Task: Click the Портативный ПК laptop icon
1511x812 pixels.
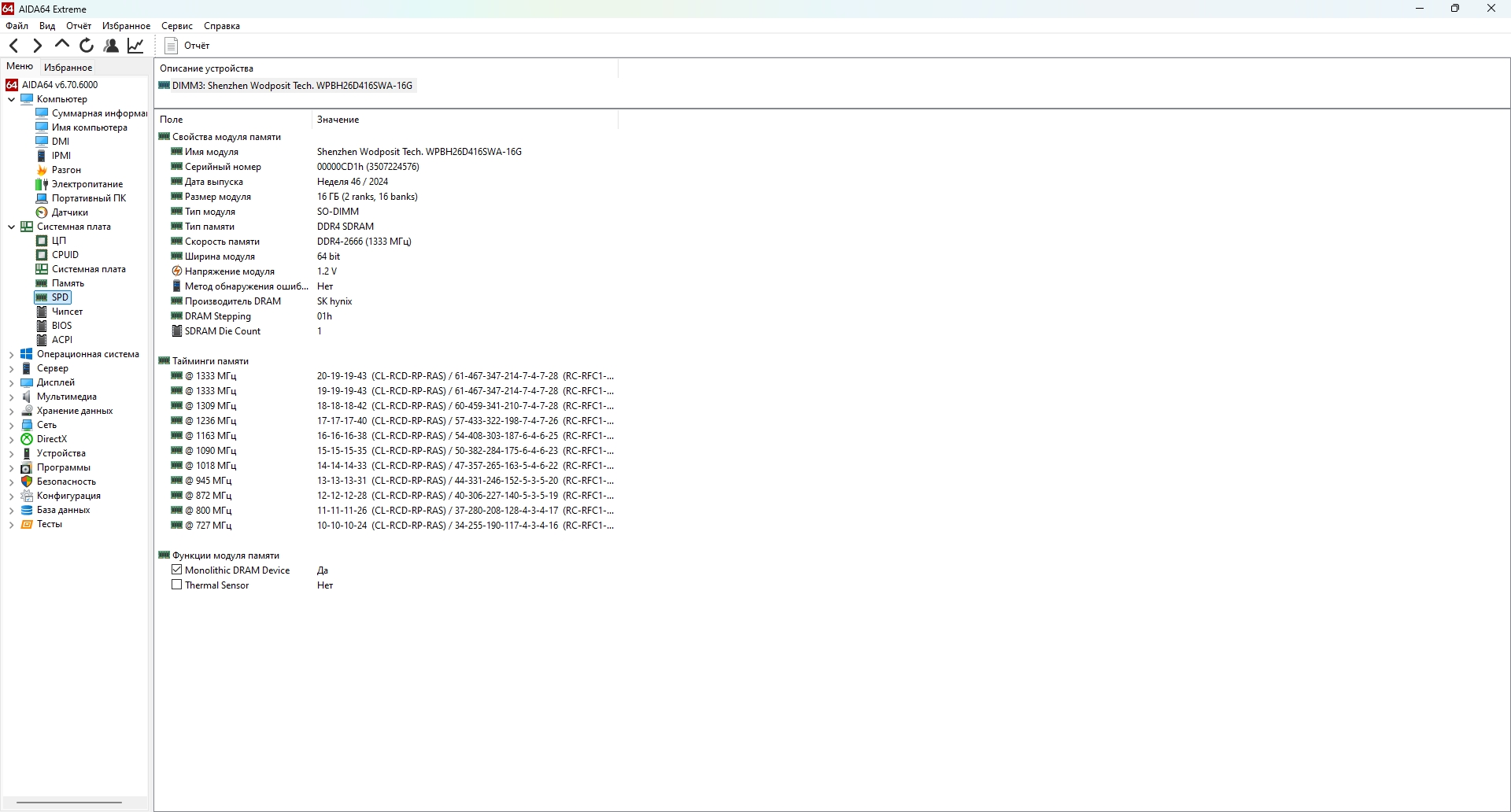Action: [x=42, y=198]
